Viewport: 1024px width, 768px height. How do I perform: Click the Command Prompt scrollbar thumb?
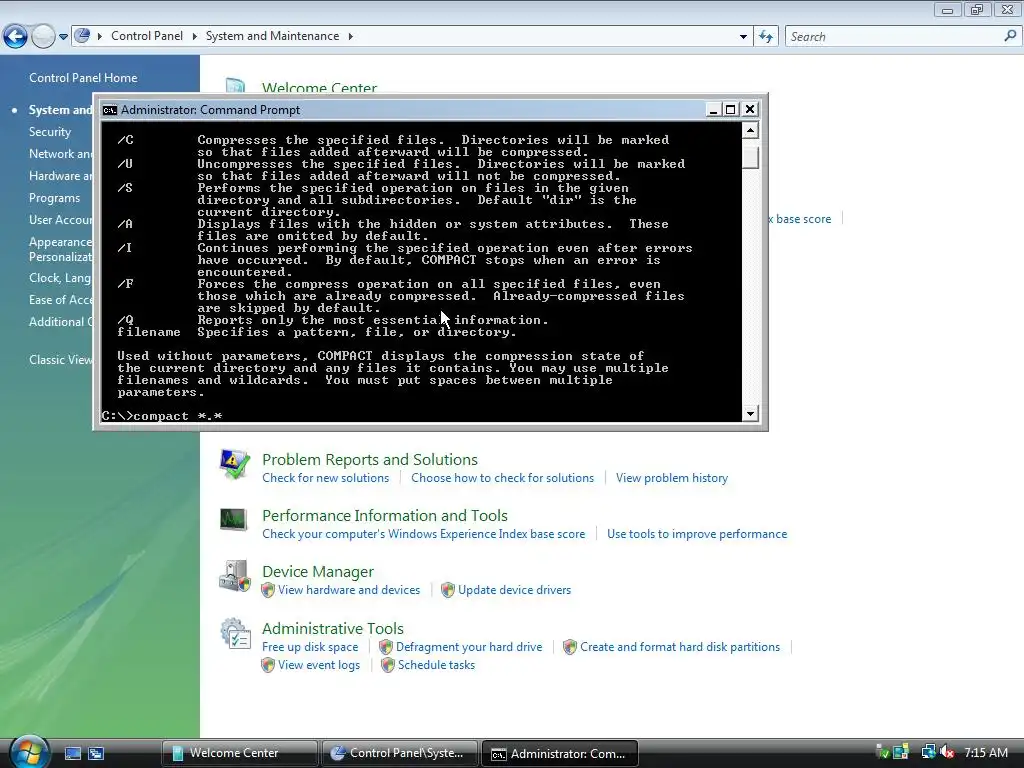click(750, 157)
